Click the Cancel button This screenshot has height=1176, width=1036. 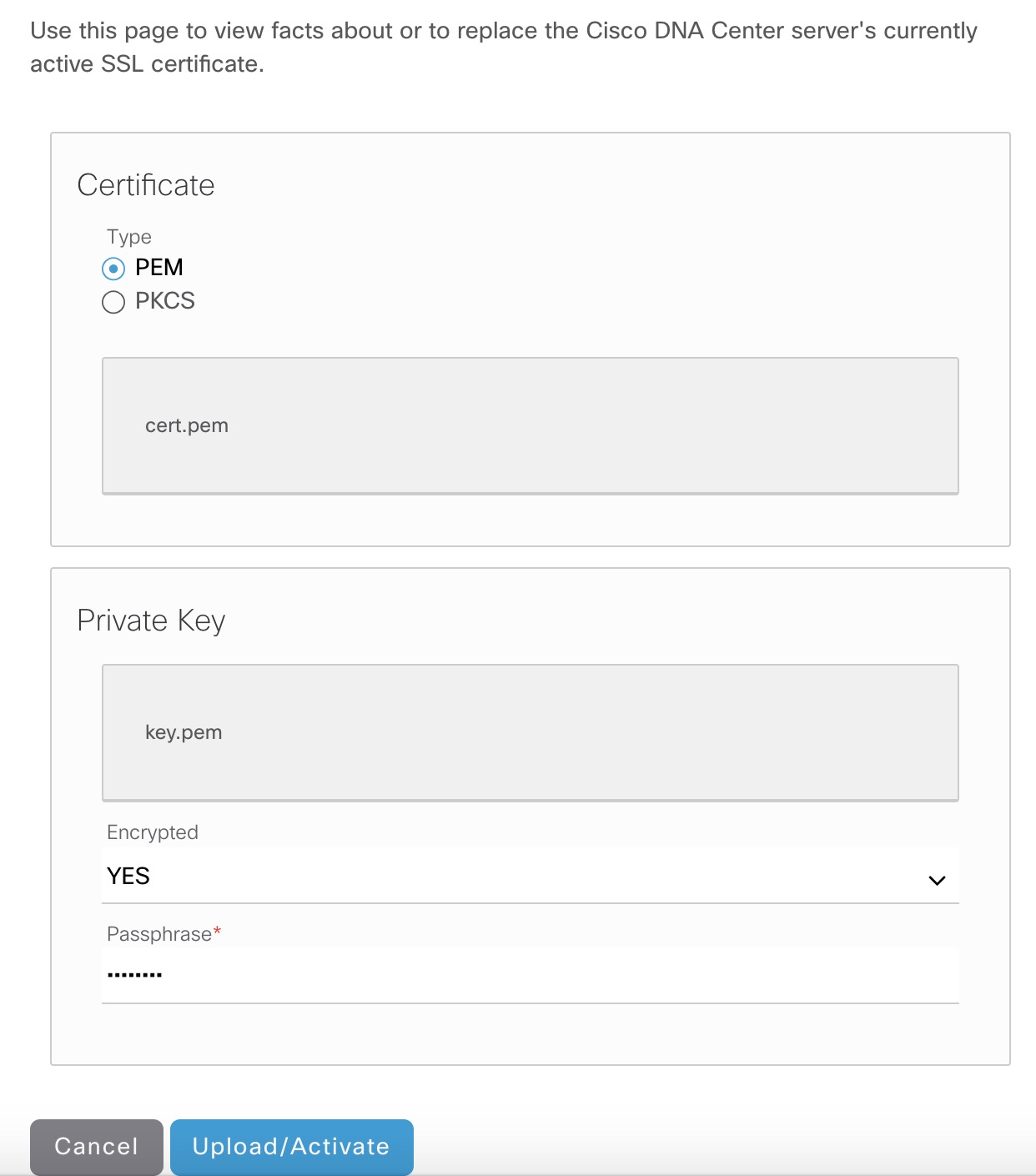pos(97,1147)
